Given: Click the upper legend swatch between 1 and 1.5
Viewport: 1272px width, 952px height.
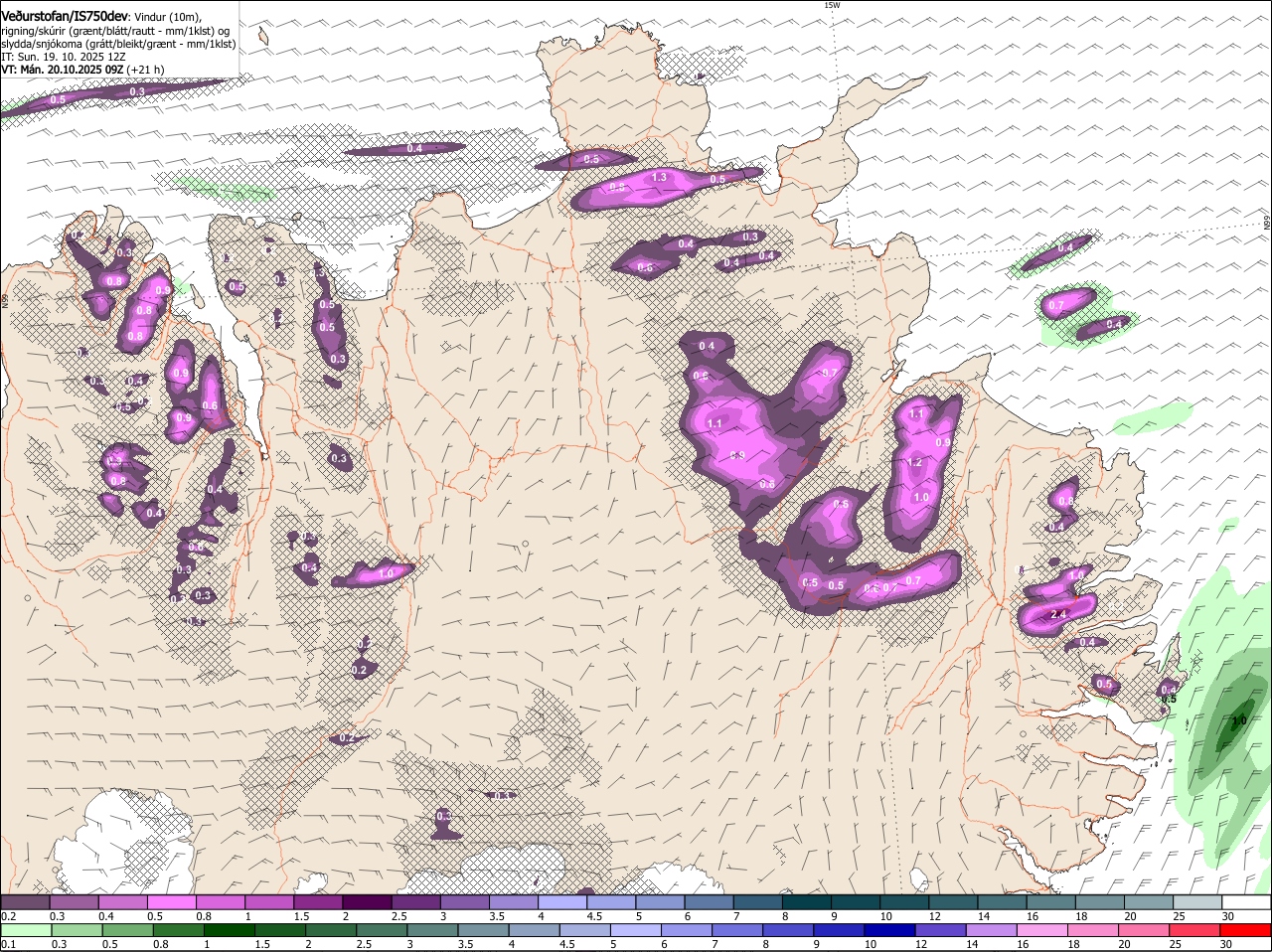Looking at the screenshot, I should 268,902.
